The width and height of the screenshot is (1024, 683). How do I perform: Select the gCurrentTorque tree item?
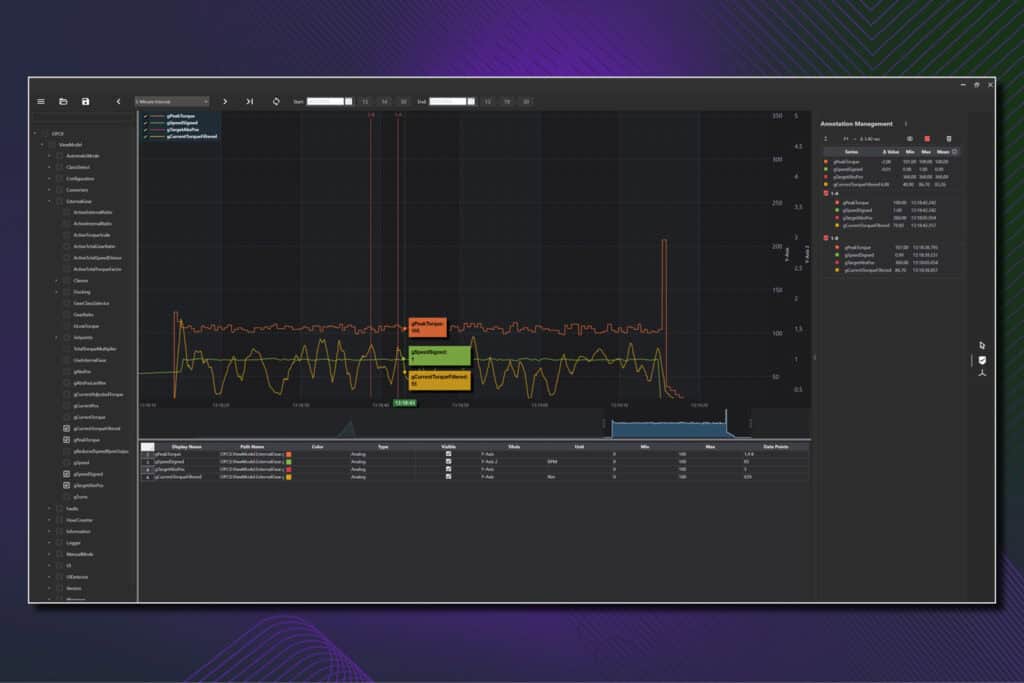(89, 417)
